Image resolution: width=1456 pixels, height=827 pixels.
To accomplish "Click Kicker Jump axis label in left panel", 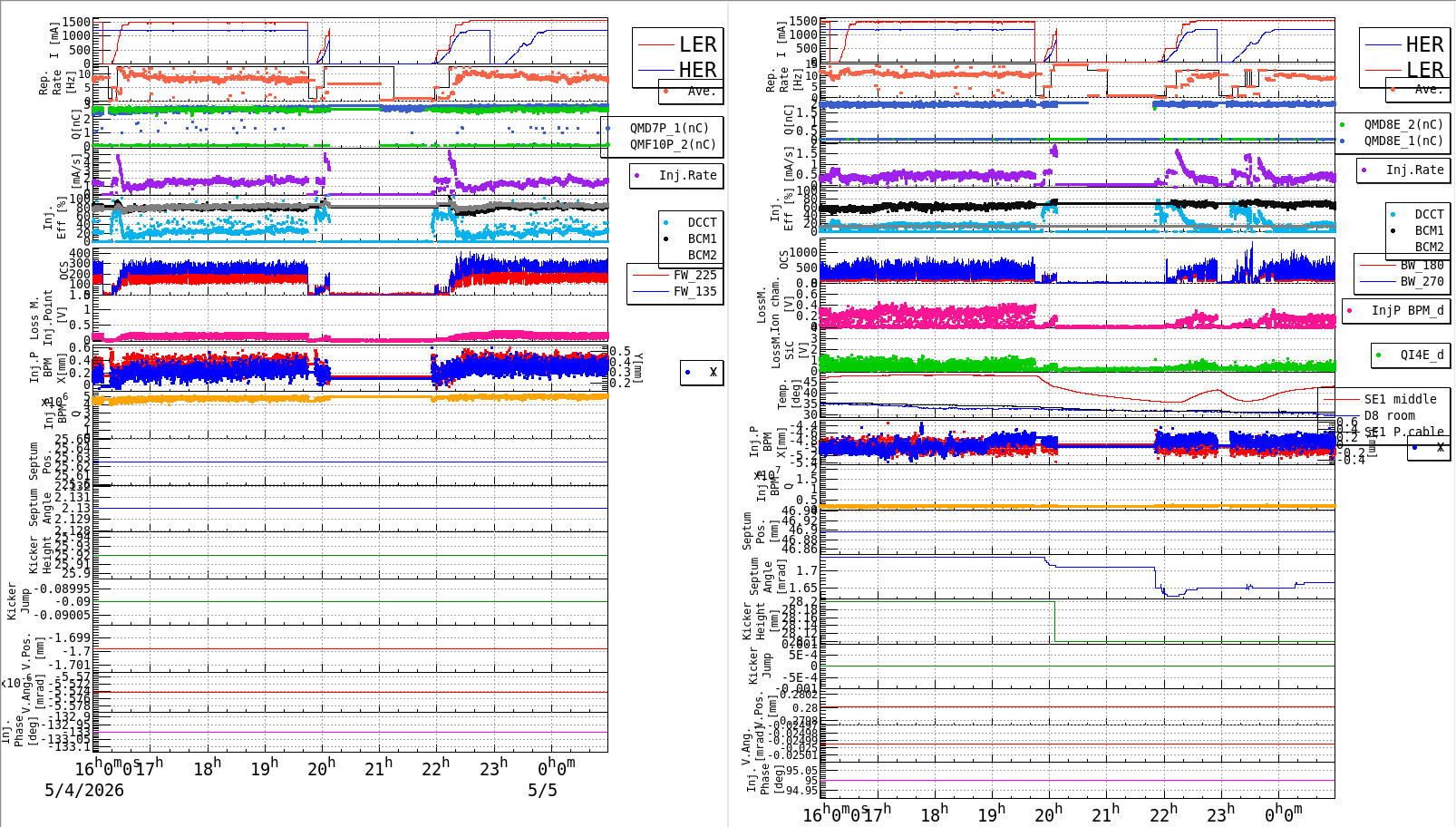I will pyautogui.click(x=18, y=601).
